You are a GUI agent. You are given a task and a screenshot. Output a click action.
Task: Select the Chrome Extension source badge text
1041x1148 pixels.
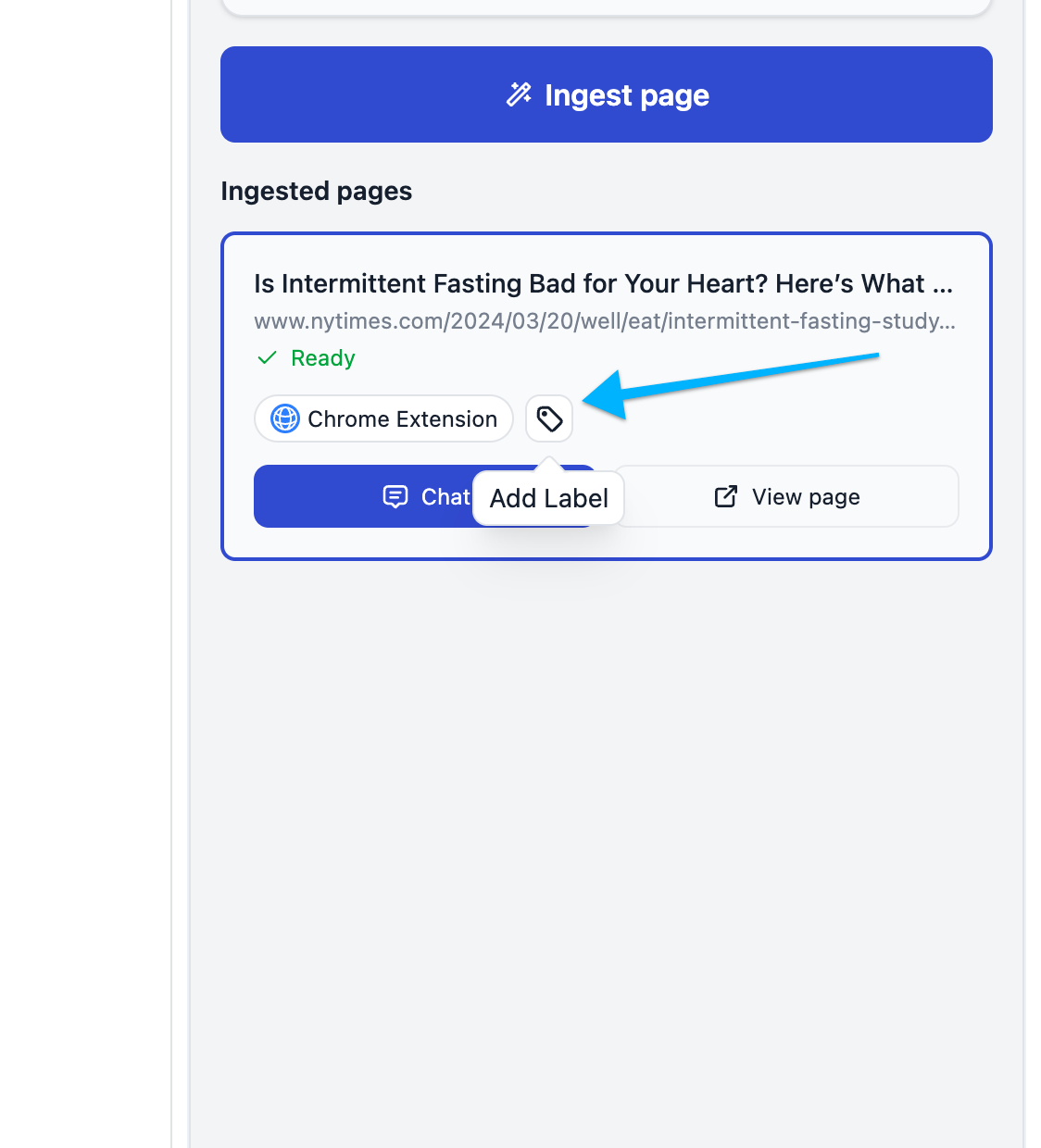pyautogui.click(x=402, y=419)
